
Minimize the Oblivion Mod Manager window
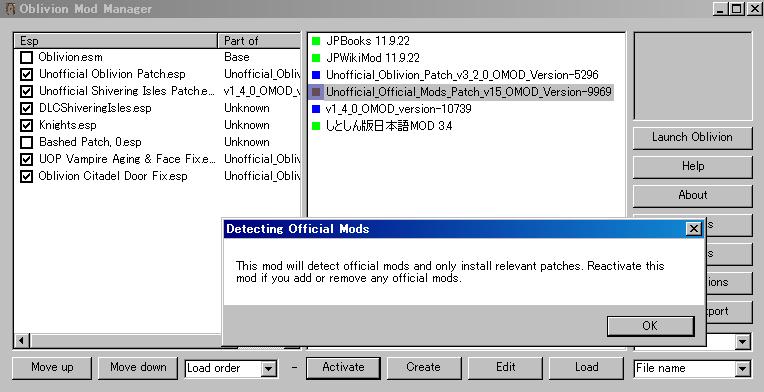[x=720, y=9]
